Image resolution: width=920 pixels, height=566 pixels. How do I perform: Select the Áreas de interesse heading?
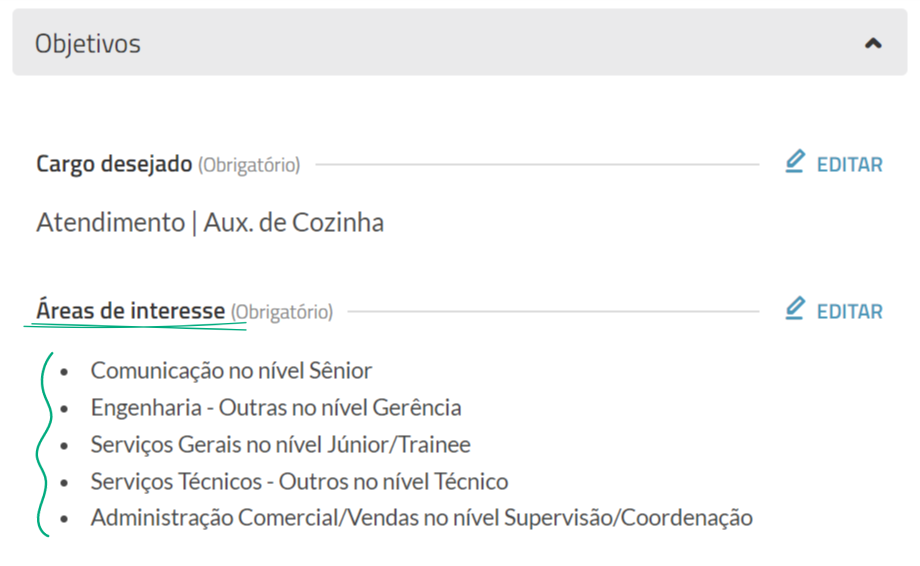[x=131, y=310]
